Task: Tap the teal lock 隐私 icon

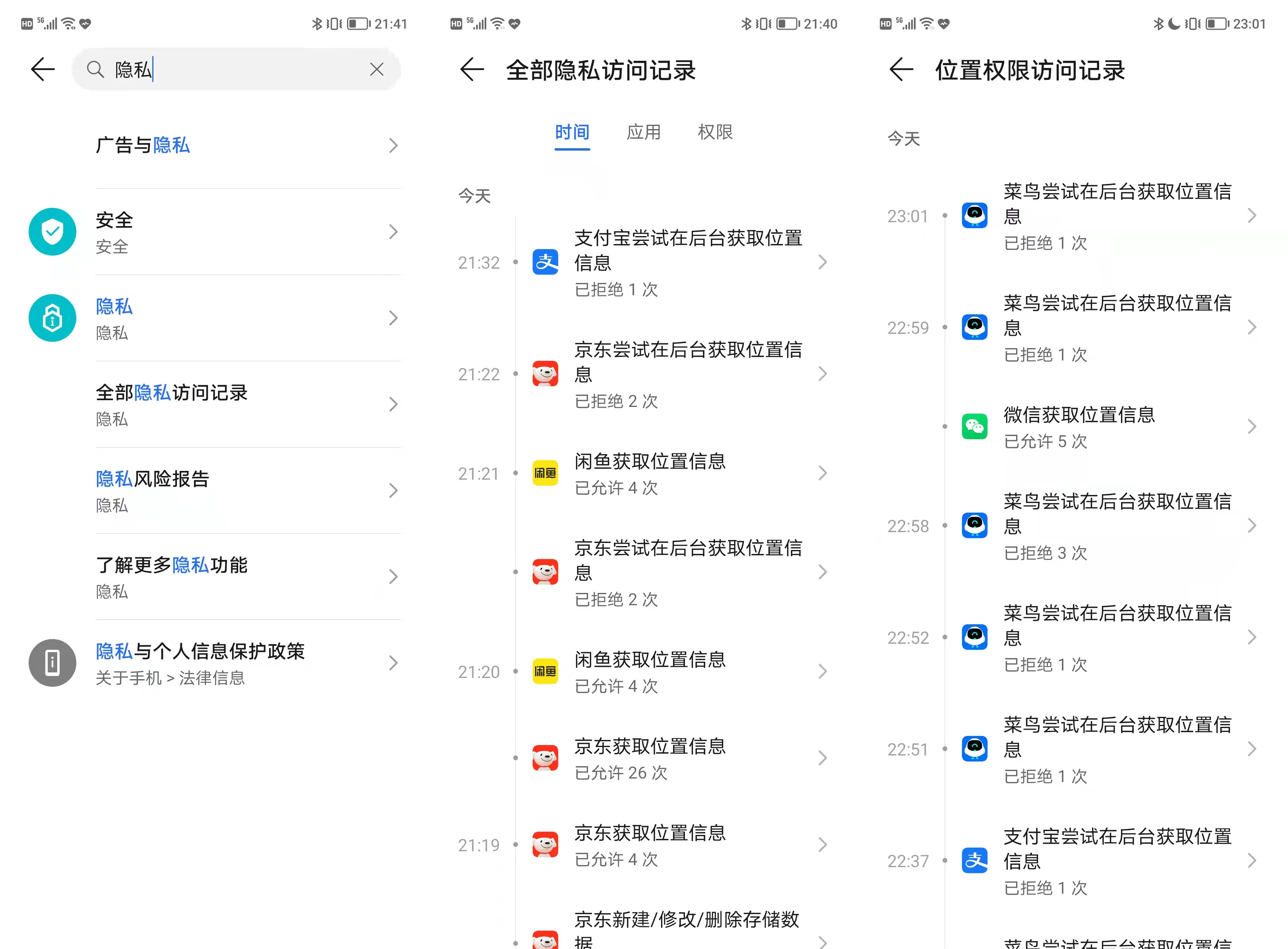Action: [x=52, y=318]
